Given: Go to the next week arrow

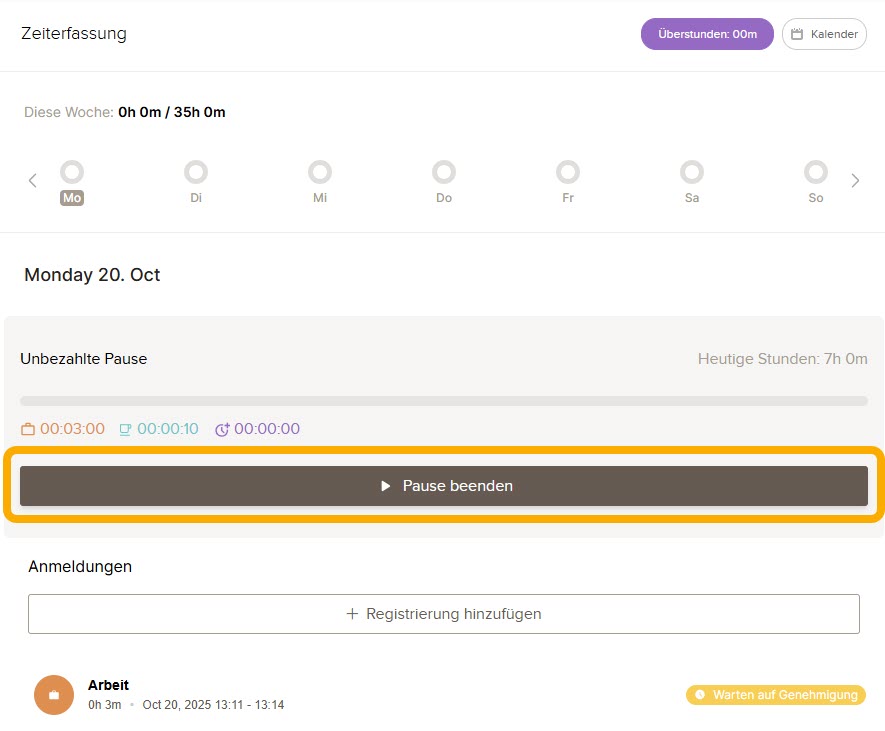Looking at the screenshot, I should 855,181.
